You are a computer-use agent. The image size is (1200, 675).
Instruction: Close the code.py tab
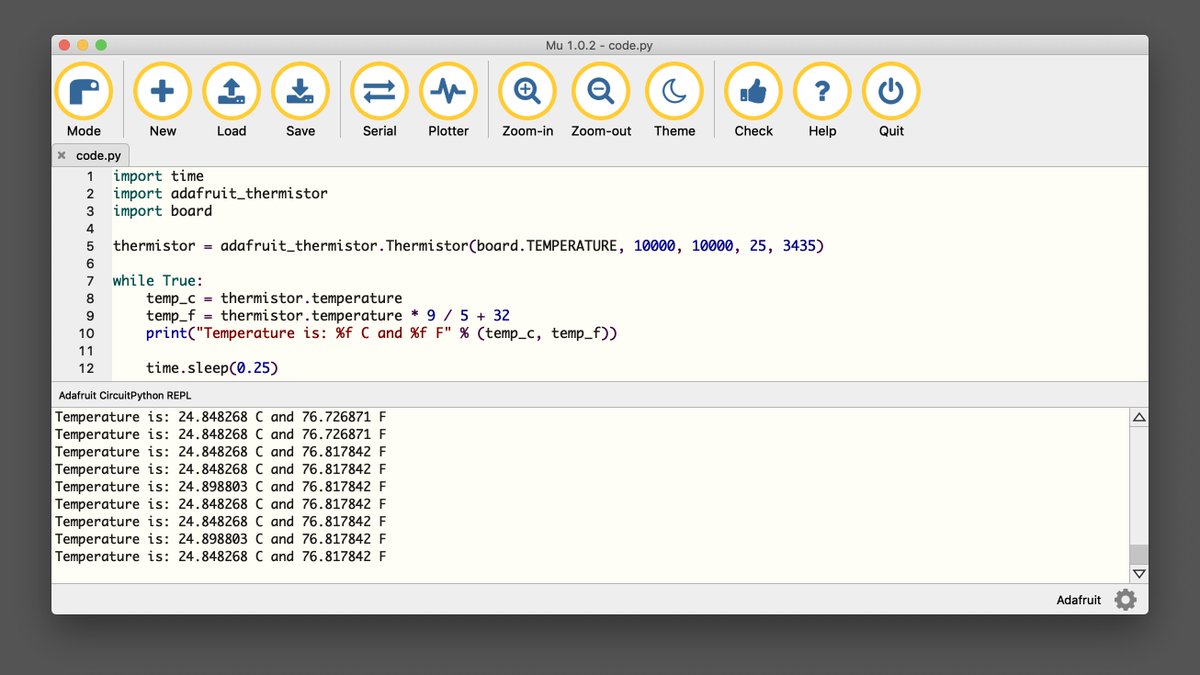point(62,156)
